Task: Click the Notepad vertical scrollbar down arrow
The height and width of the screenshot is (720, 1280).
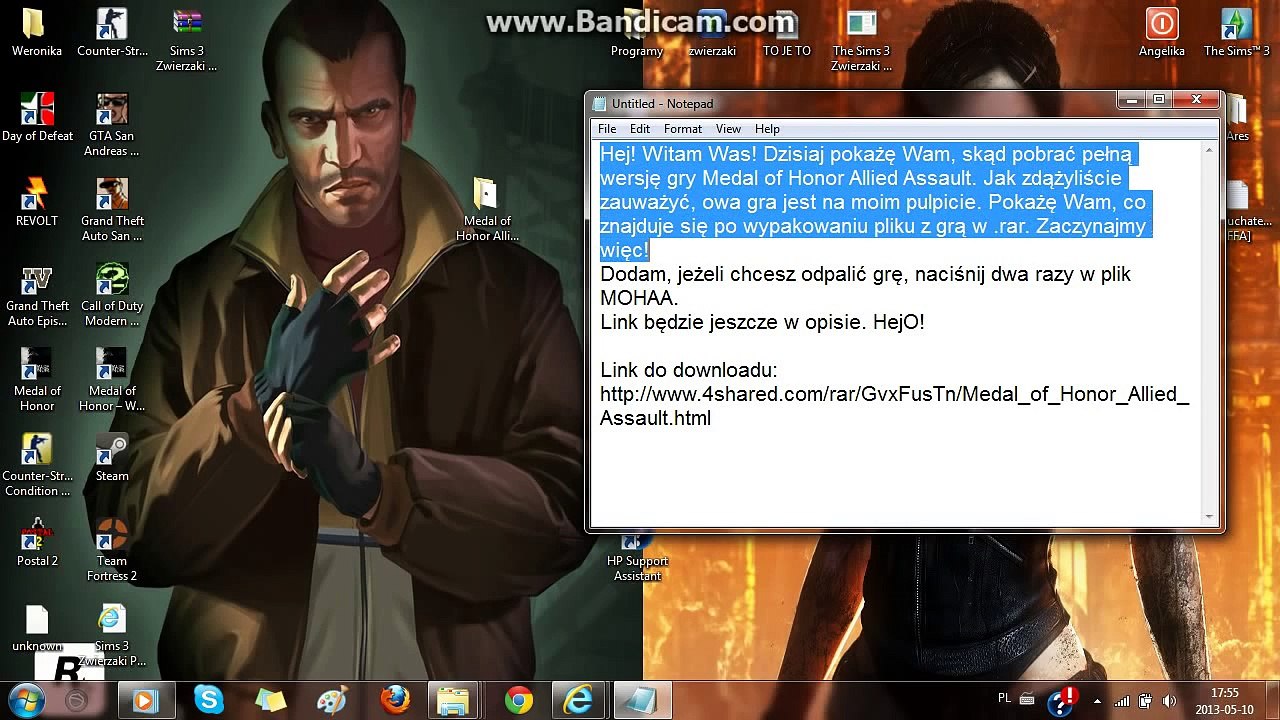Action: click(x=1208, y=516)
